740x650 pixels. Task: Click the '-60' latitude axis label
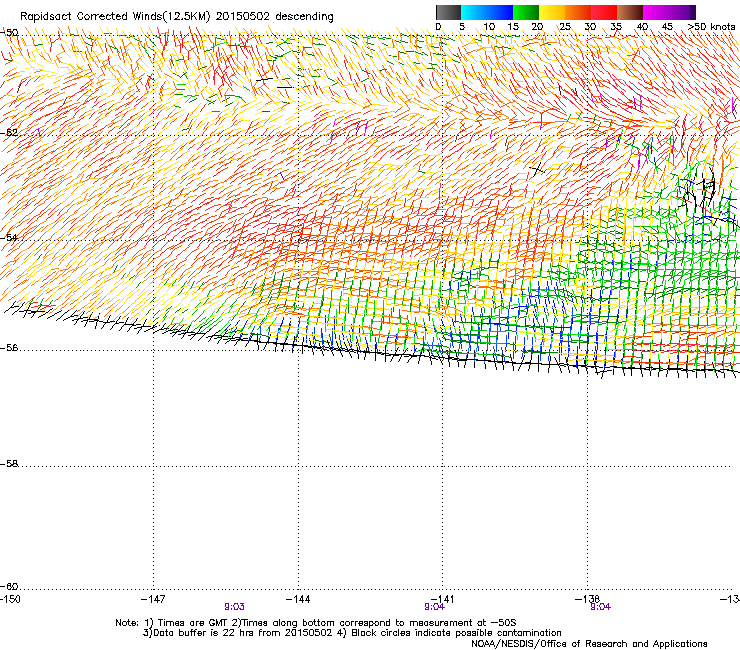click(x=9, y=586)
